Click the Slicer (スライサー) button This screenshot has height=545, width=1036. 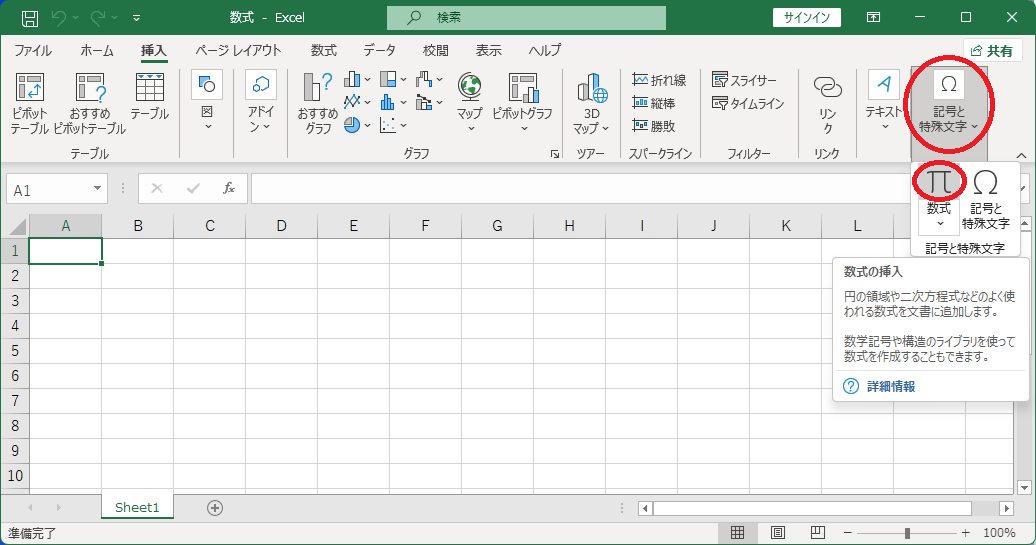(744, 80)
